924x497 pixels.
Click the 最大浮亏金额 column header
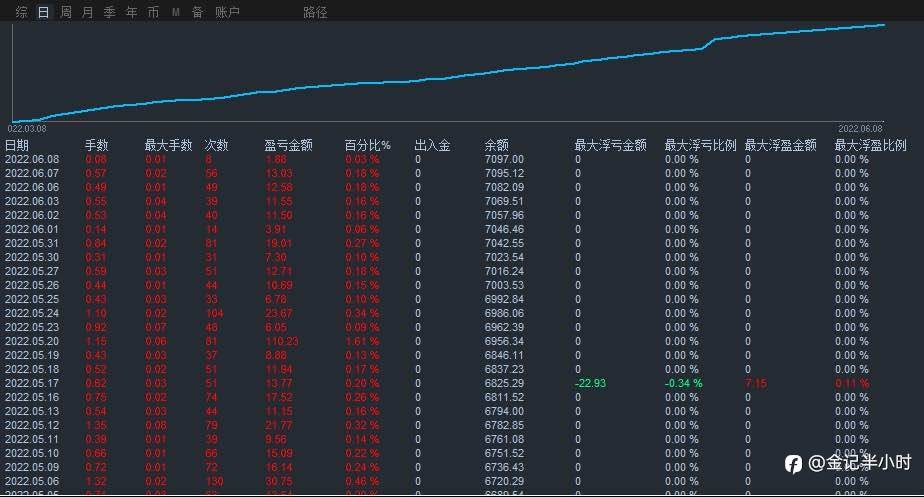pyautogui.click(x=610, y=145)
